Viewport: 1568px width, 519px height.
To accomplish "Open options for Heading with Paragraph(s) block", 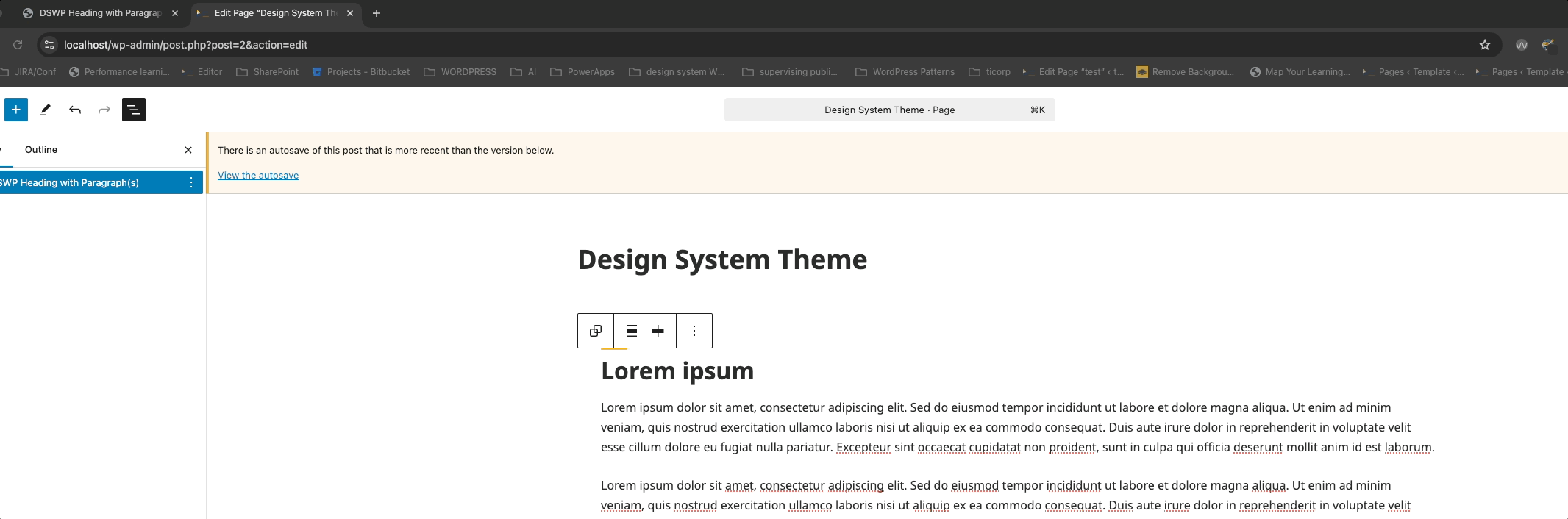I will click(191, 182).
